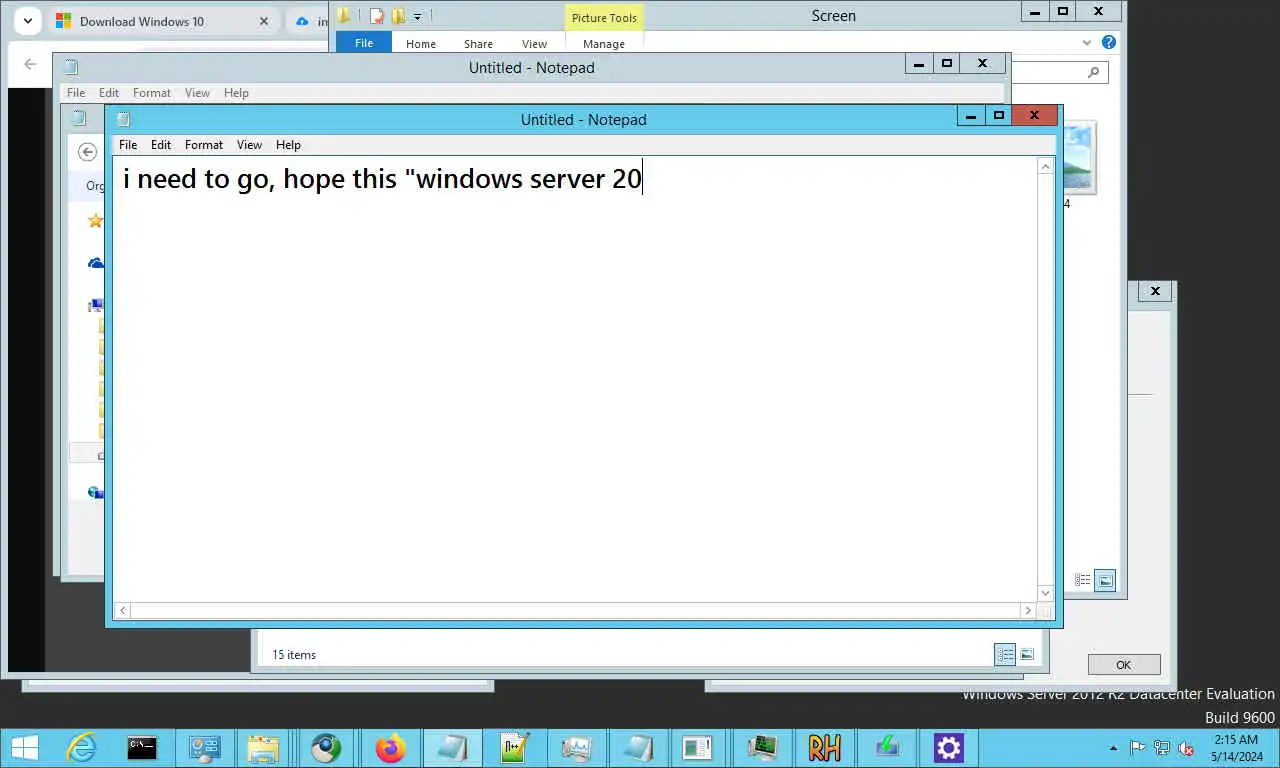This screenshot has width=1280, height=768.
Task: Switch to Home ribbon tab
Action: (x=421, y=44)
